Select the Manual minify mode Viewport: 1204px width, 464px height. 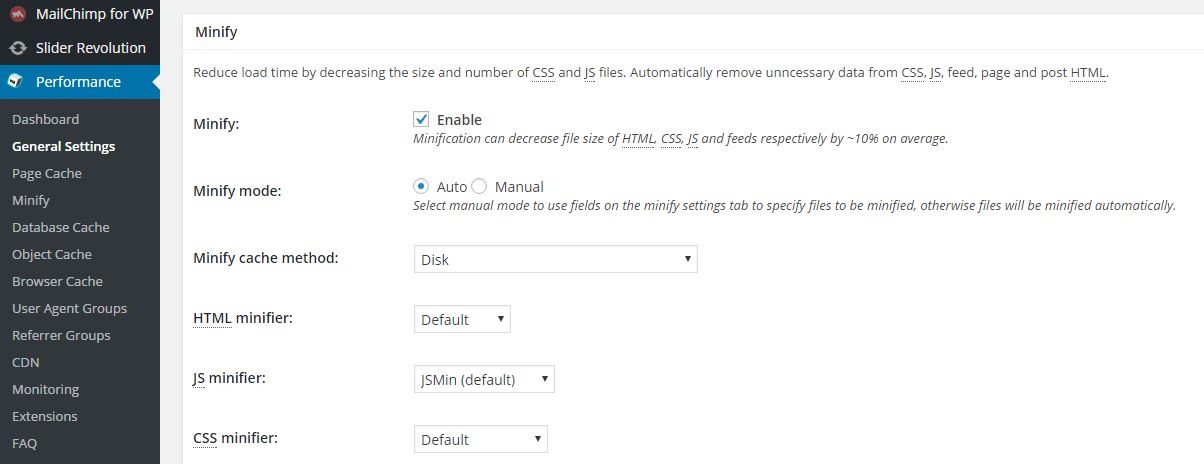pyautogui.click(x=479, y=187)
